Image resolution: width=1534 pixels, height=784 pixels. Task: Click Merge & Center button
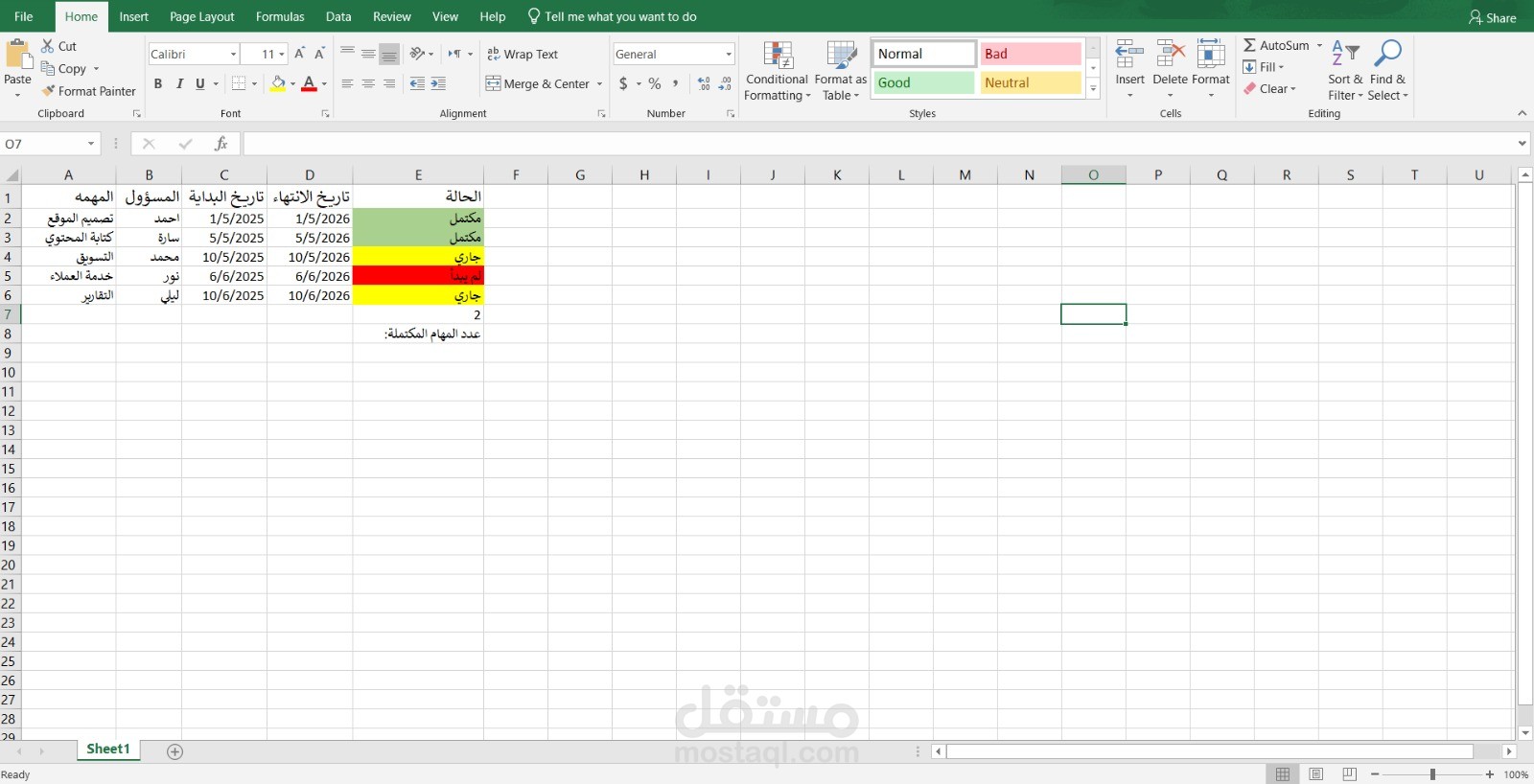pos(538,83)
